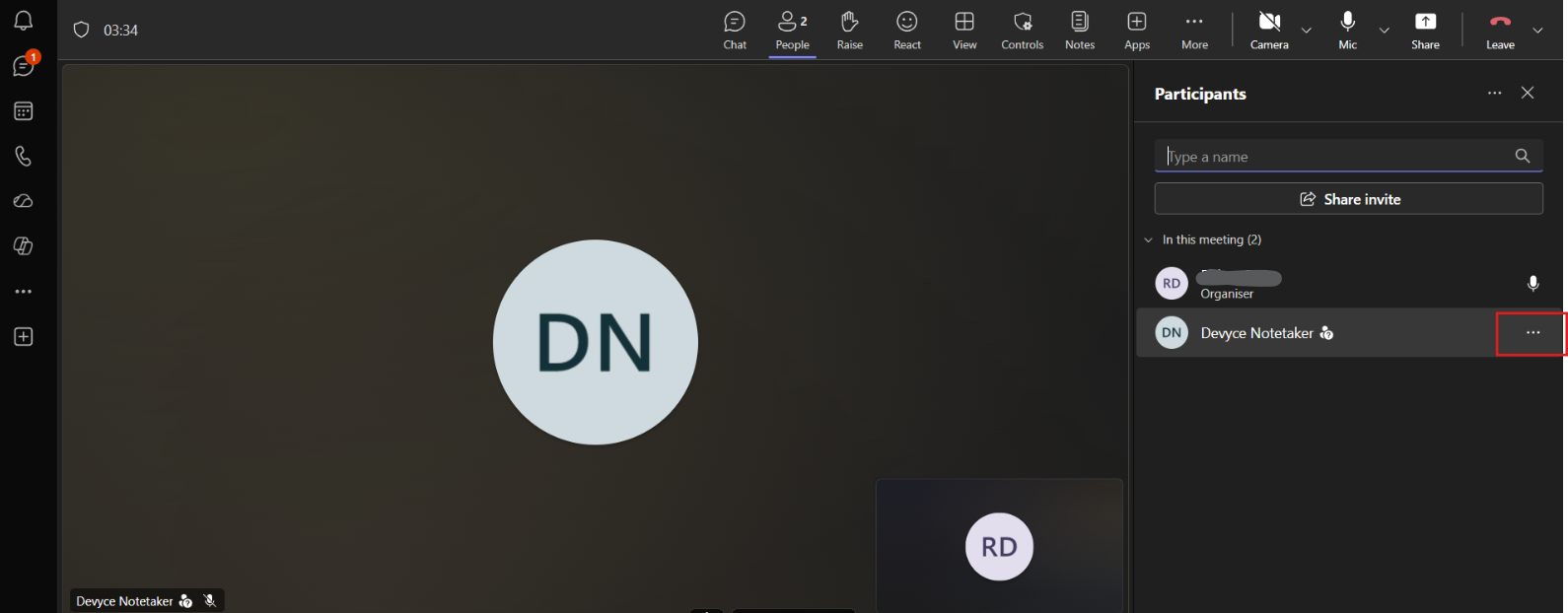Open Chat in the left sidebar
The image size is (1568, 613).
pos(24,66)
